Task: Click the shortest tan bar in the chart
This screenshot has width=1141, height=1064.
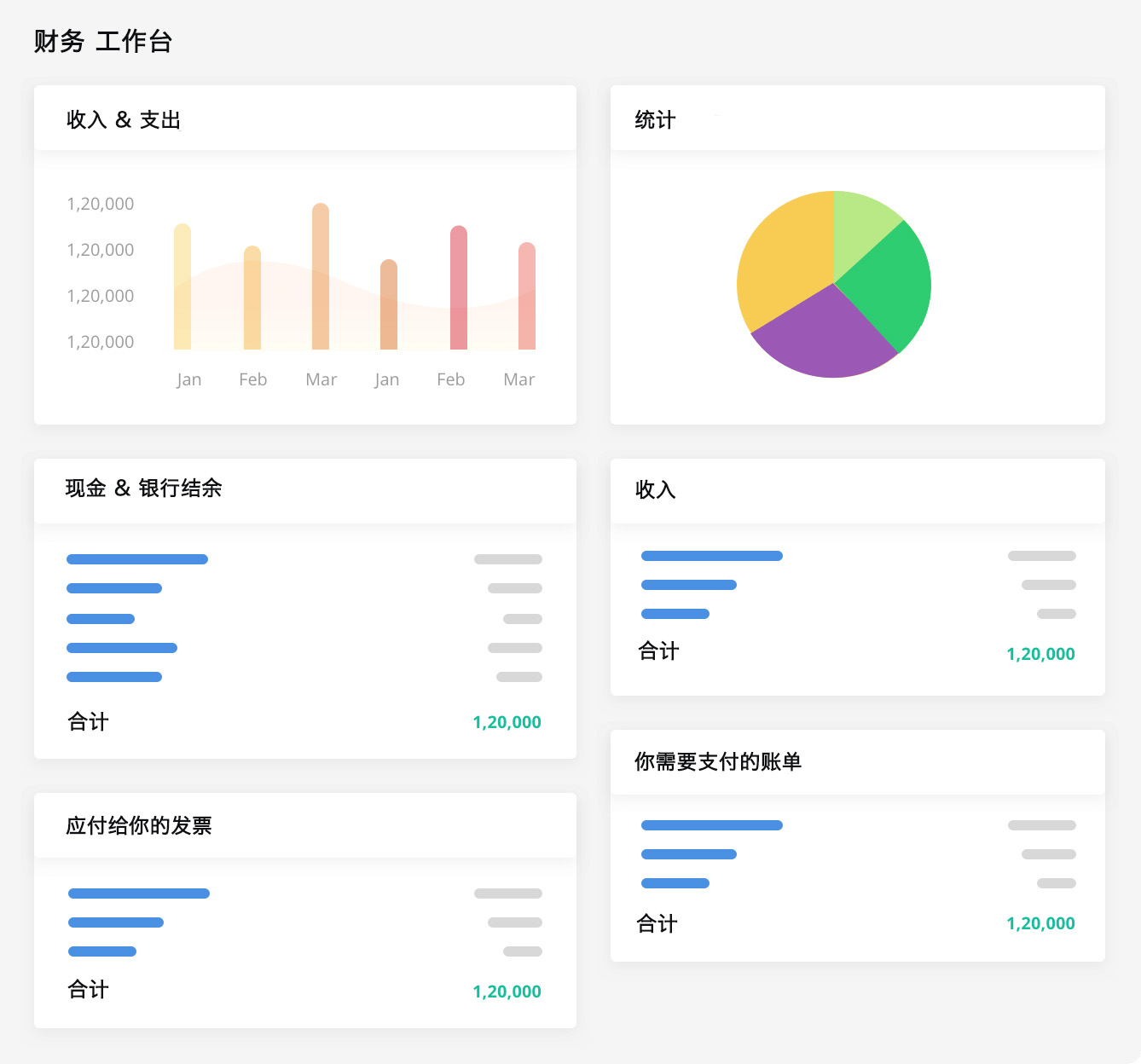Action: (x=389, y=304)
